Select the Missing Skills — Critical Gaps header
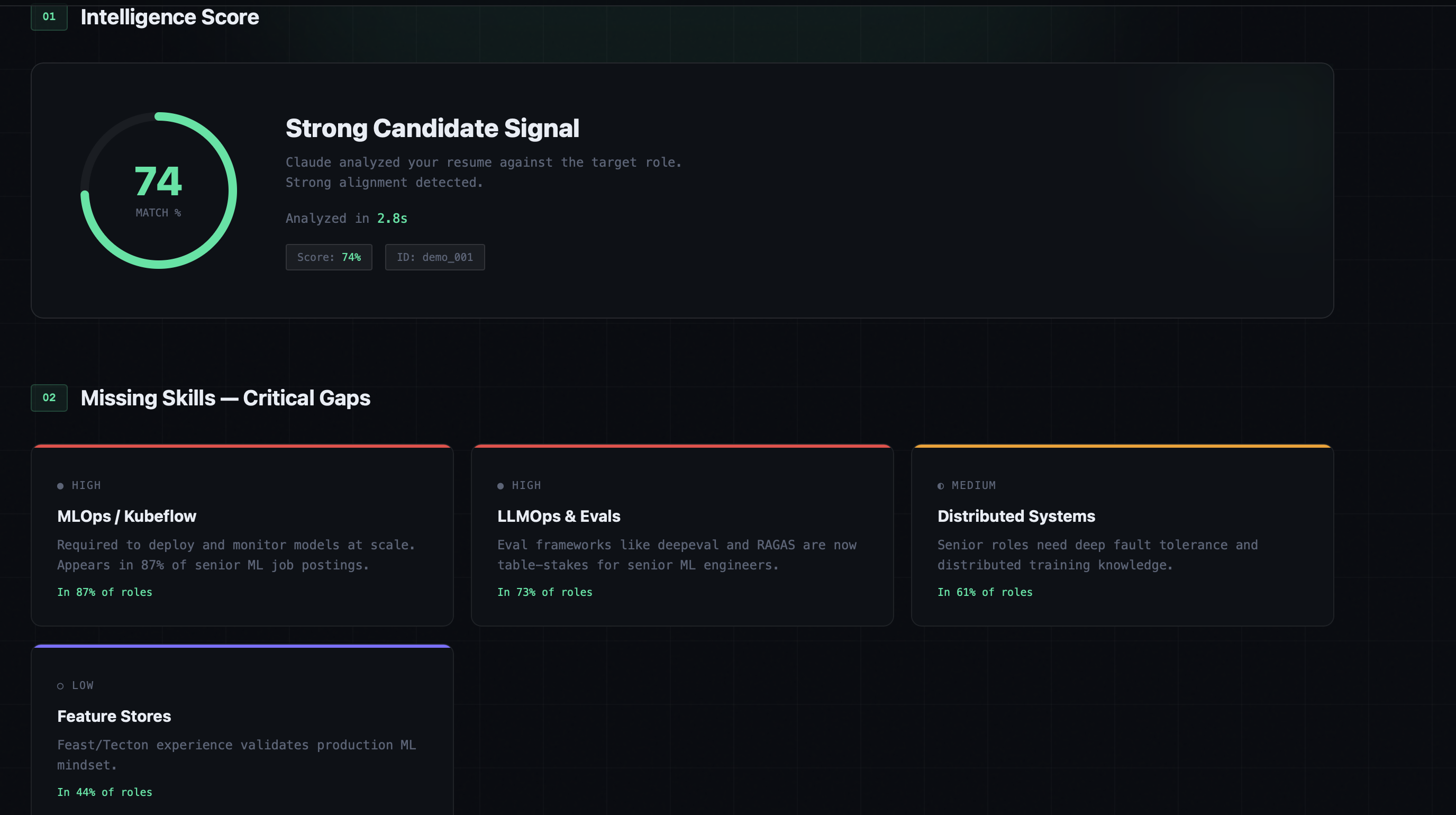 tap(225, 398)
